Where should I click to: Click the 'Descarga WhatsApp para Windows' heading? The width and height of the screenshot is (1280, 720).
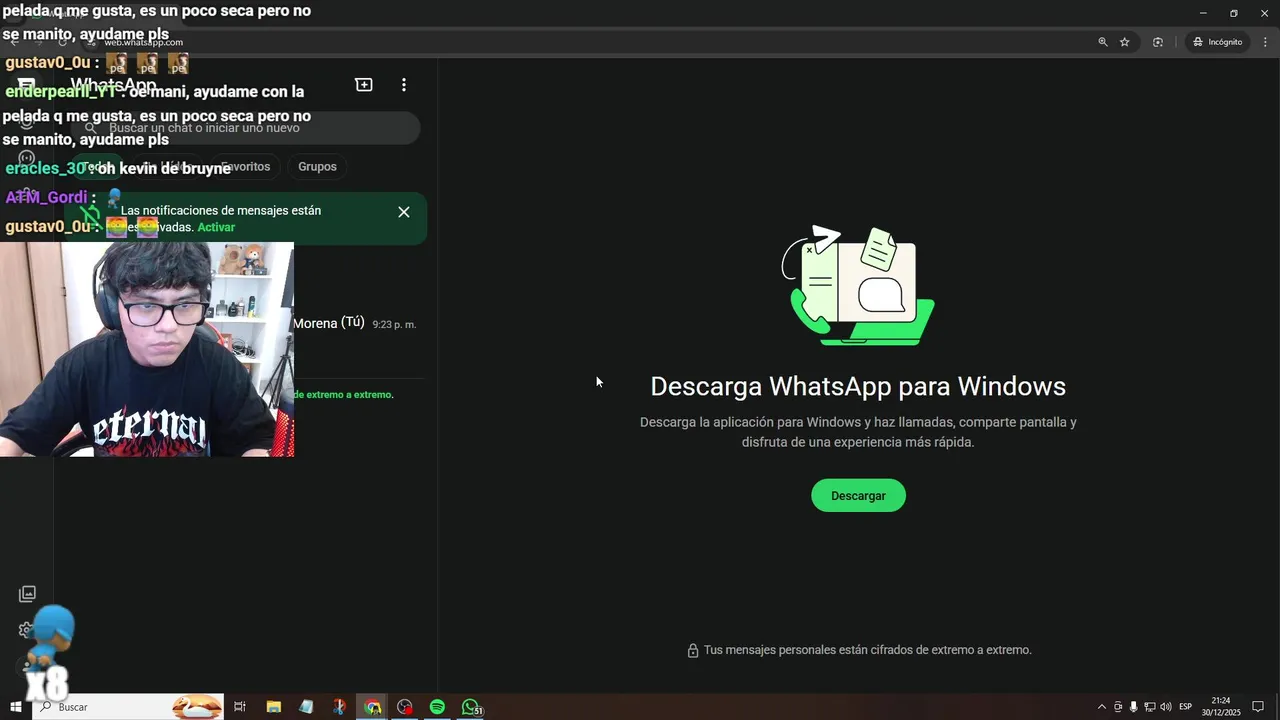[858, 386]
